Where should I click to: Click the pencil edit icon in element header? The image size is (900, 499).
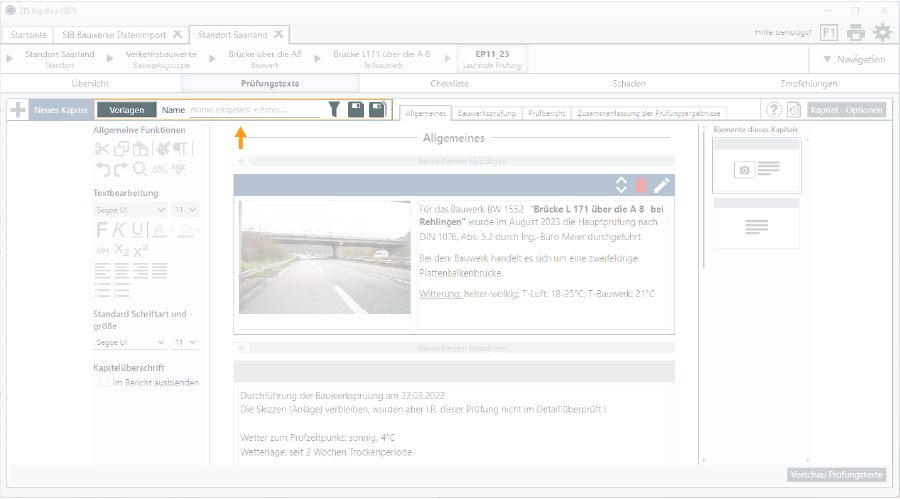click(661, 185)
